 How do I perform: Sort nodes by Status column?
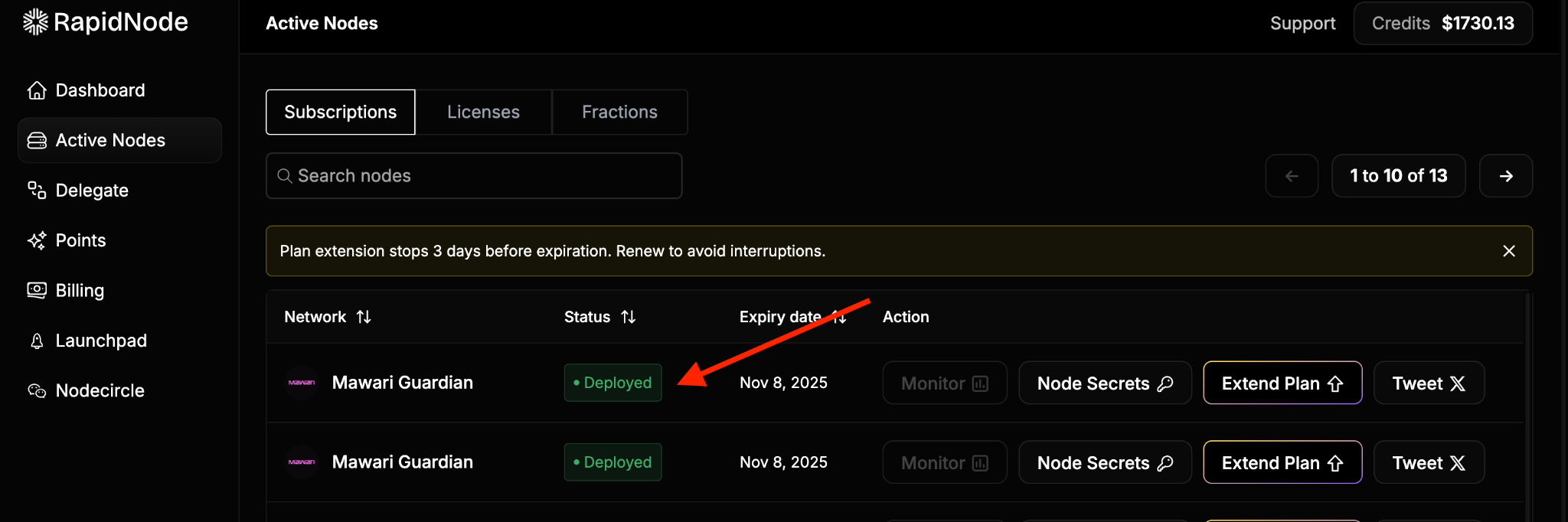628,317
